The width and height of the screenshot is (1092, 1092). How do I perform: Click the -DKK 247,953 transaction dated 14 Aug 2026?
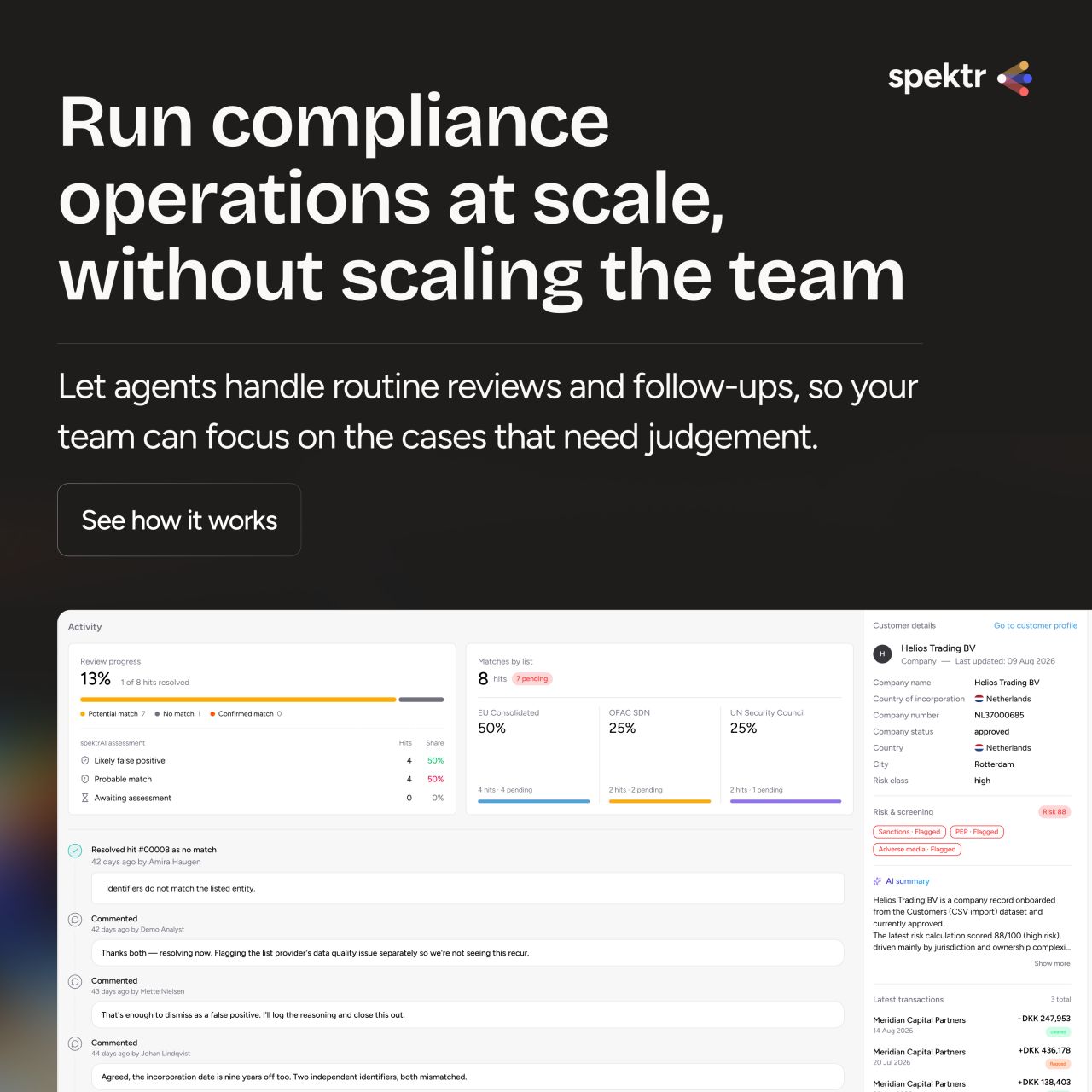[972, 1025]
